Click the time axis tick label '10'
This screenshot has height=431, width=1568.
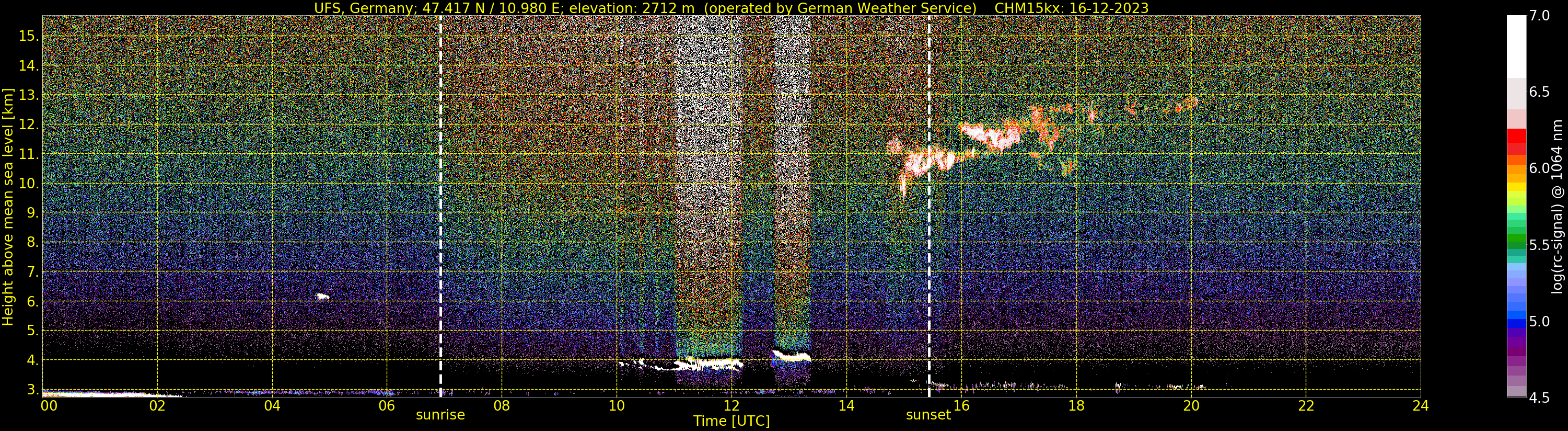pyautogui.click(x=617, y=405)
